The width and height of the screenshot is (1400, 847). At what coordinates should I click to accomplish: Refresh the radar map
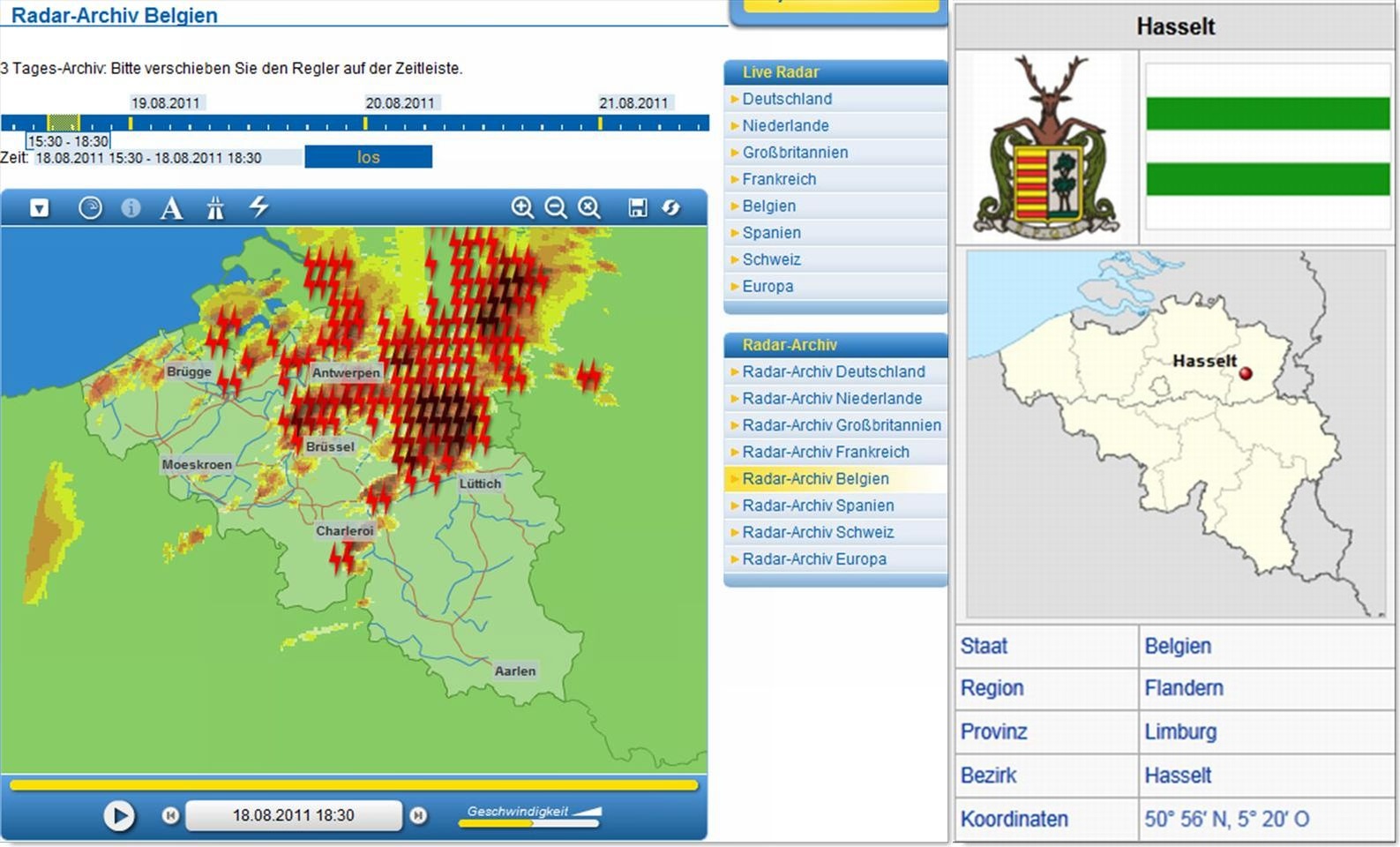point(671,207)
